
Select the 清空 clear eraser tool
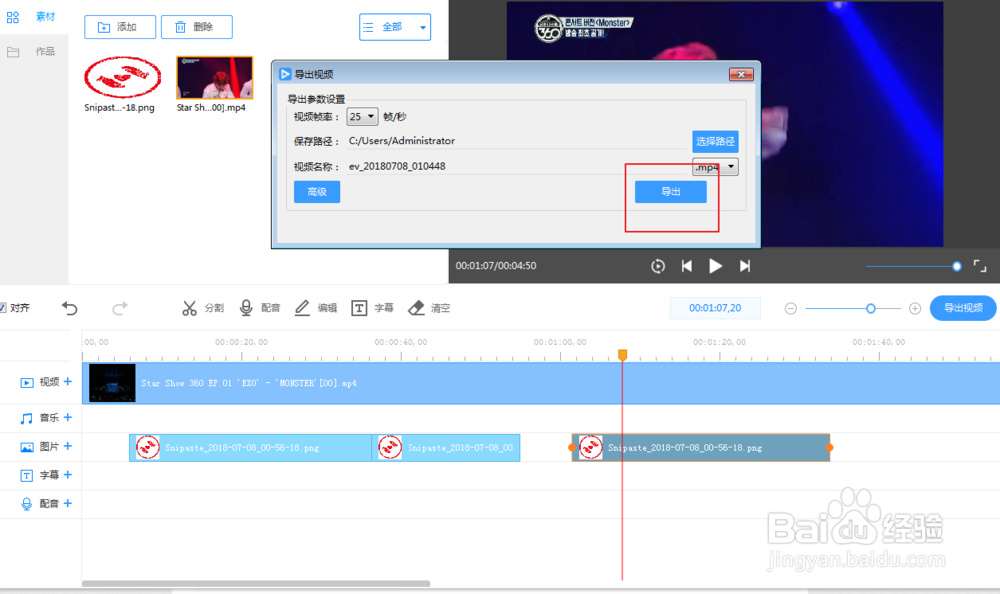click(x=429, y=308)
